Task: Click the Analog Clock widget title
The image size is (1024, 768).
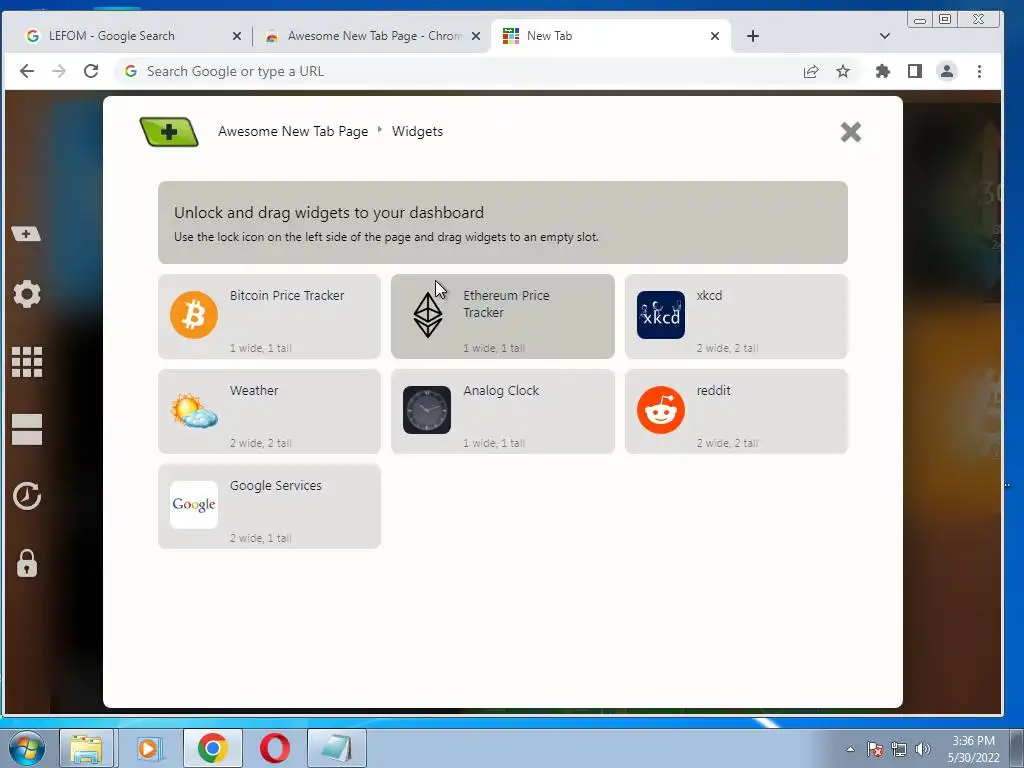Action: tap(501, 391)
